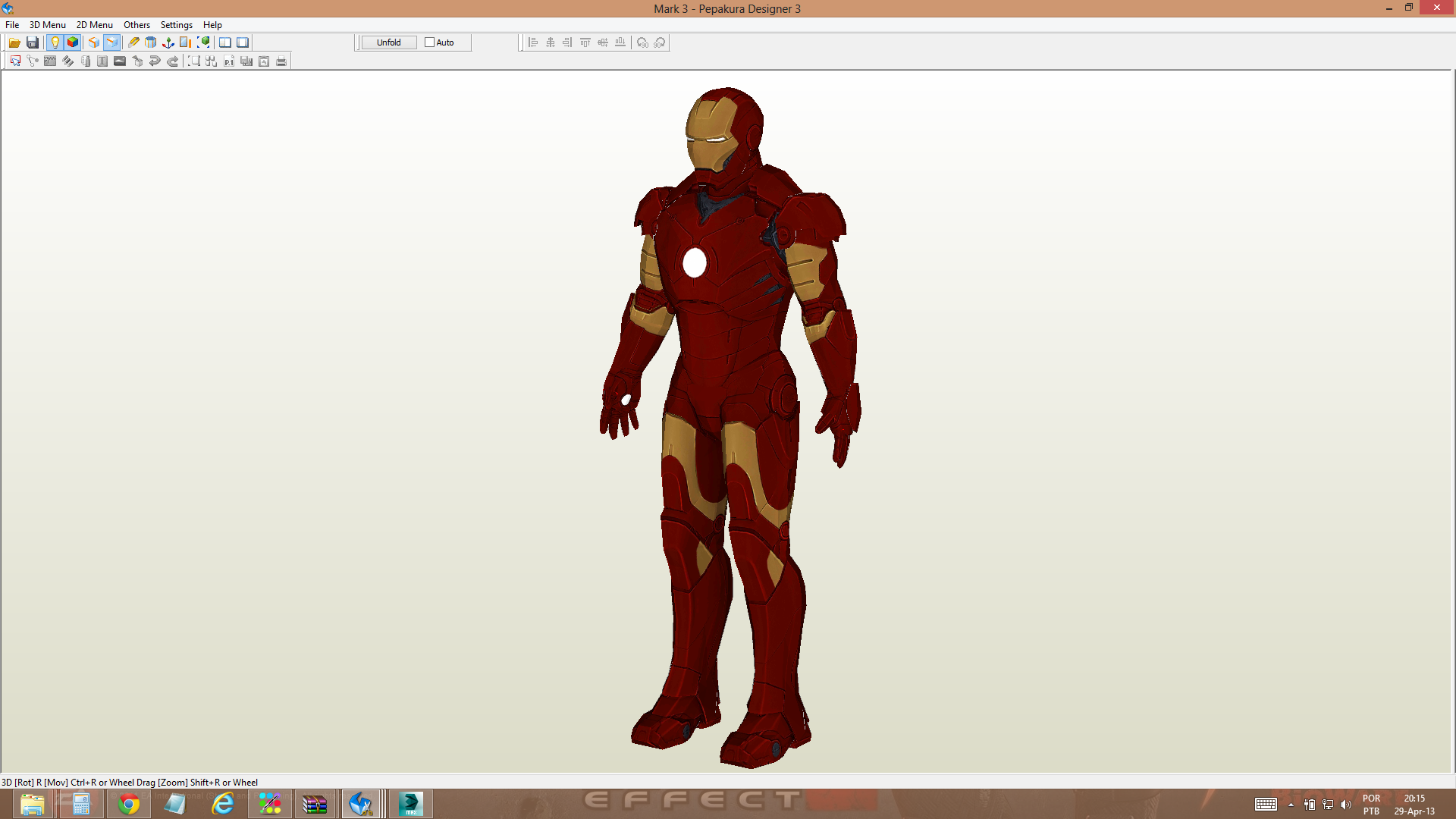Click the POR PTB language indicator

pos(1371,805)
